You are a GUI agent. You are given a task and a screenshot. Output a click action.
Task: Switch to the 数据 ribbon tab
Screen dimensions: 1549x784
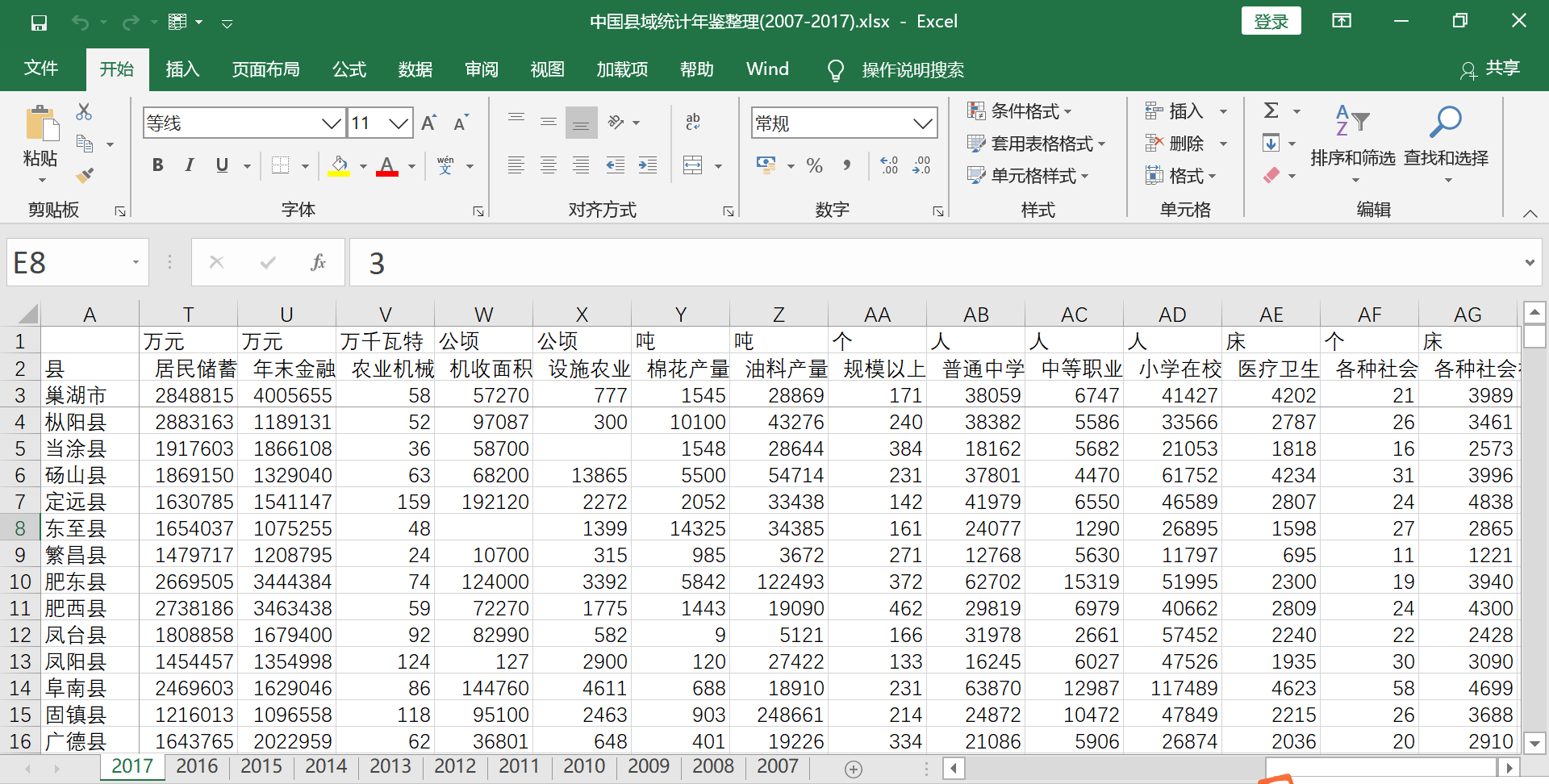click(415, 70)
